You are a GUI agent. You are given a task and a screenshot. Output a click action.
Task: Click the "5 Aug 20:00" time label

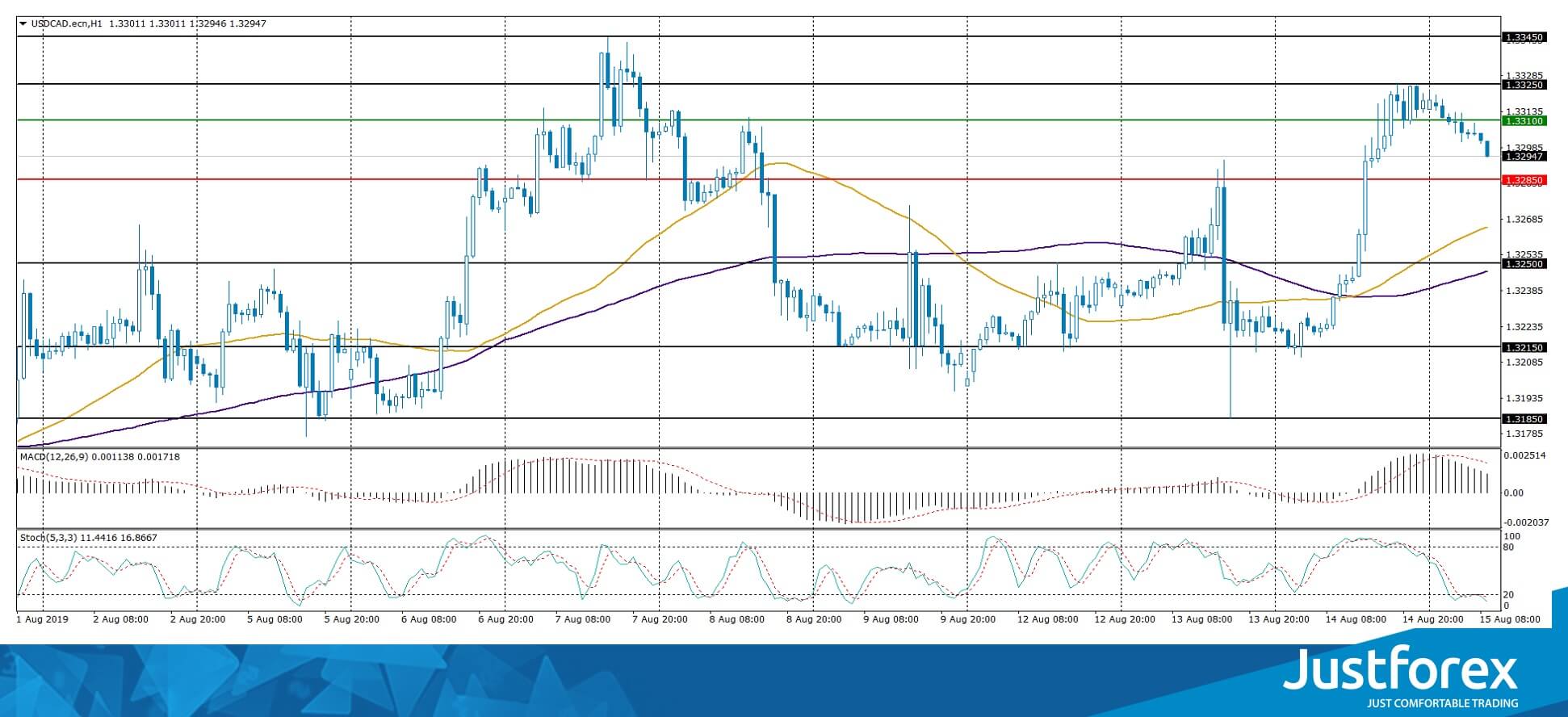352,620
